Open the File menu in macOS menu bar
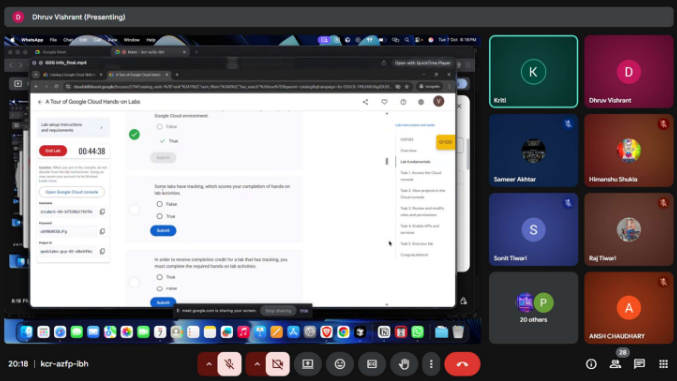 click(x=53, y=40)
